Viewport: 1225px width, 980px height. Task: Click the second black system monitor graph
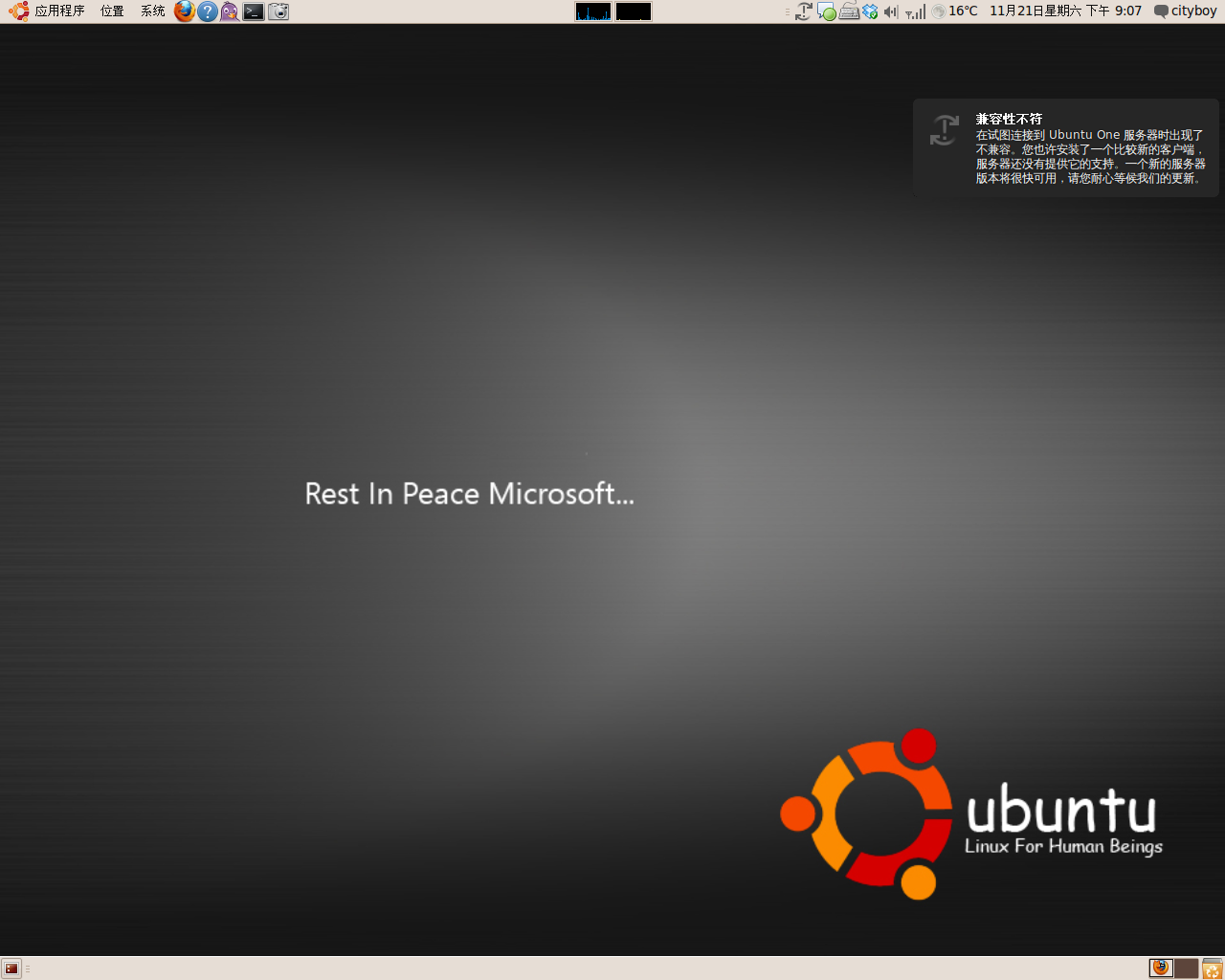click(634, 11)
